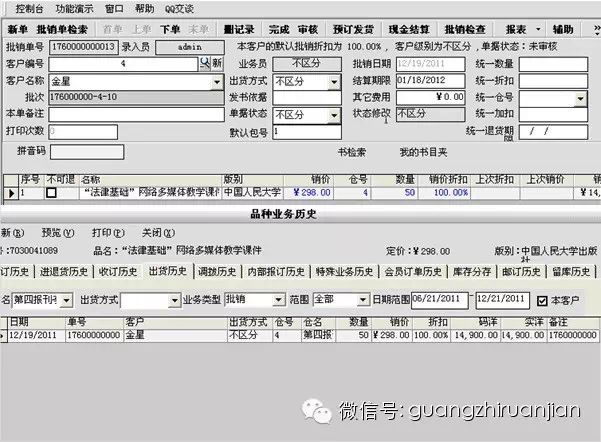Click the 新 button beside customer number

[217, 63]
